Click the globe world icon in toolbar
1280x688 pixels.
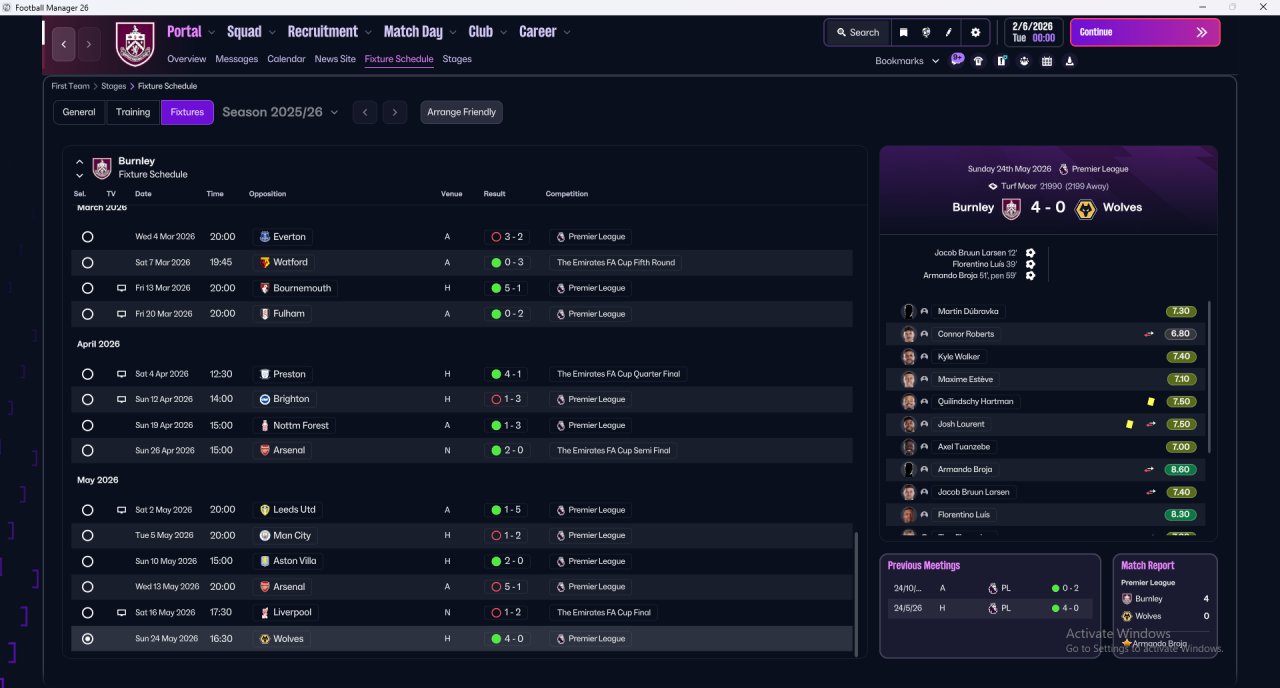tap(926, 32)
